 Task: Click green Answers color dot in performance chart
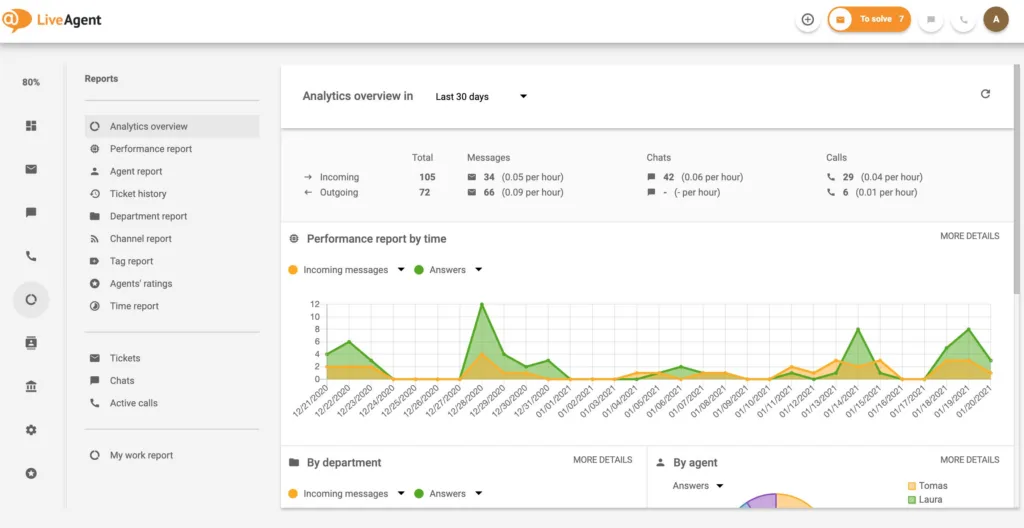click(419, 270)
